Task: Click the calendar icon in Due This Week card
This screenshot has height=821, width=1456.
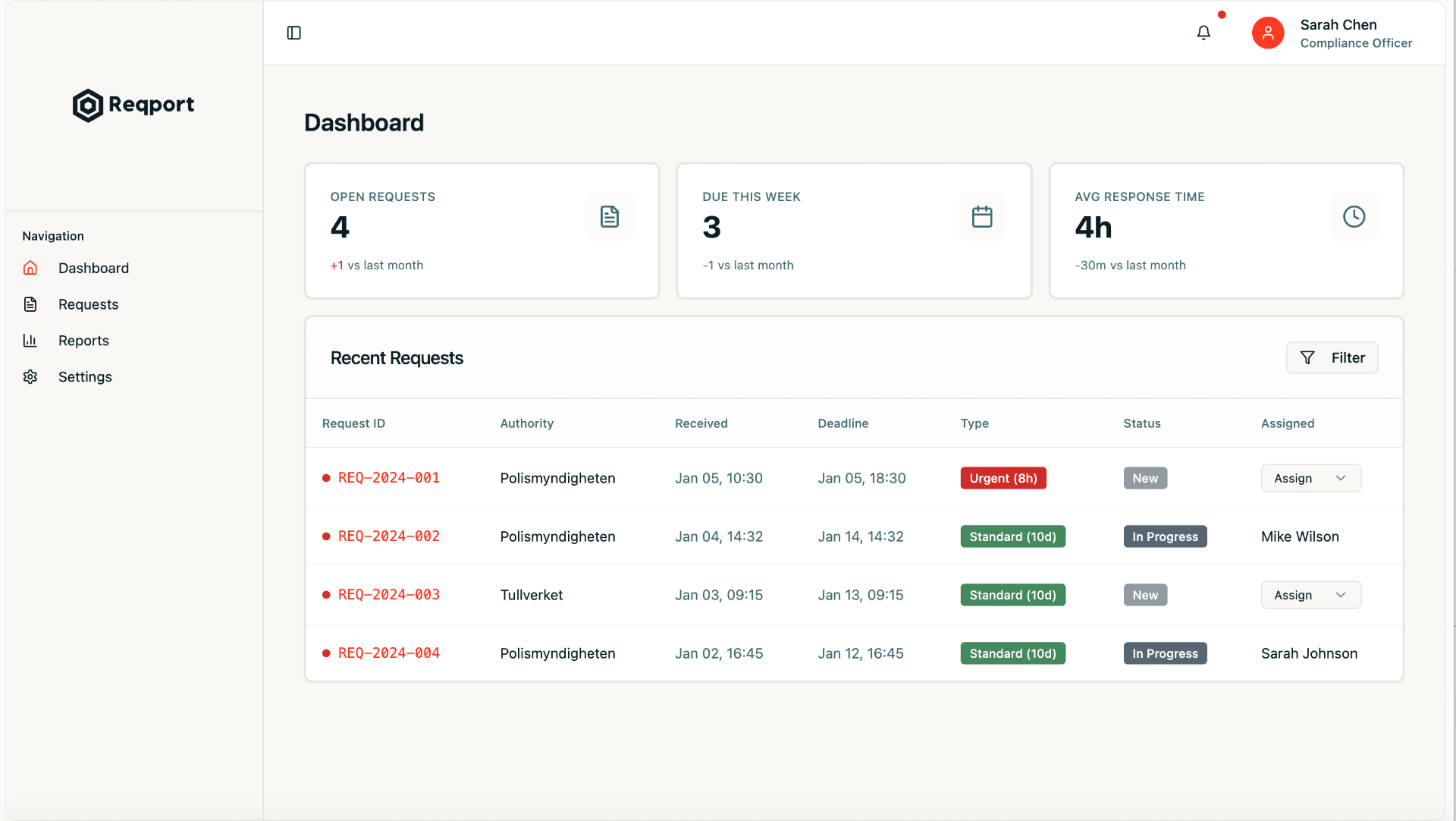Action: tap(982, 217)
